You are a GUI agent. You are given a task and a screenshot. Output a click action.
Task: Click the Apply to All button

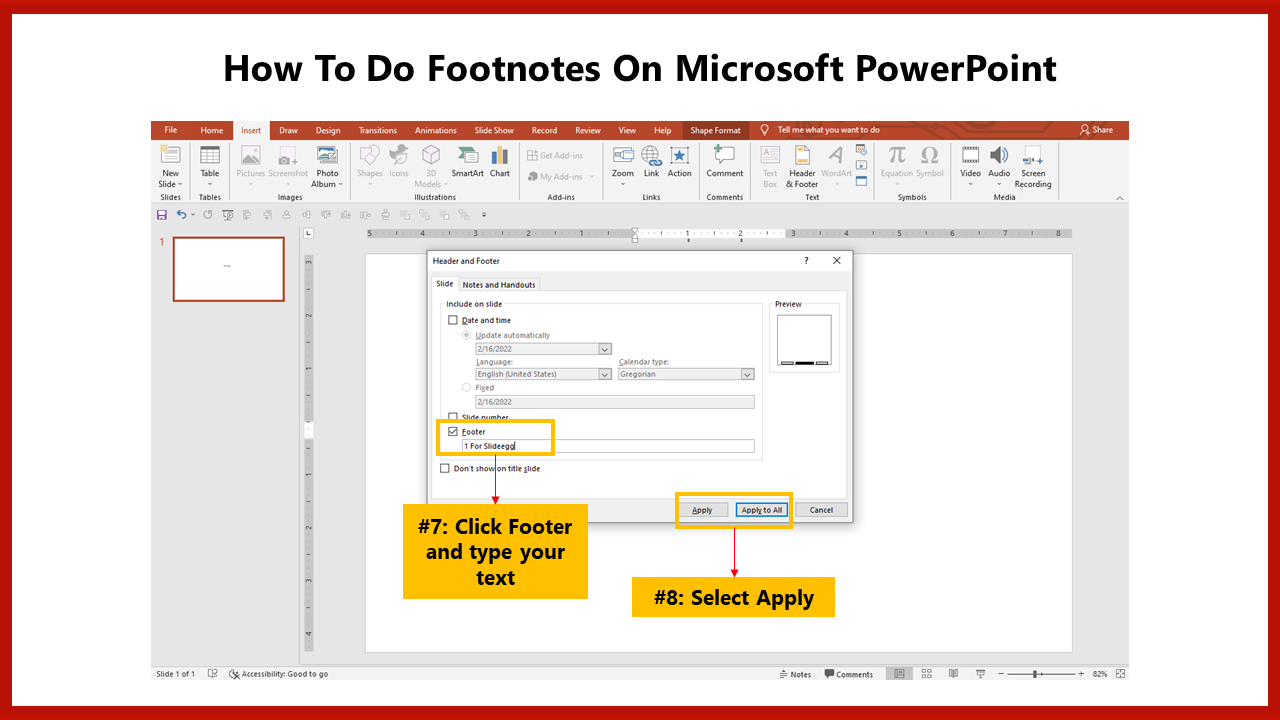coord(762,510)
